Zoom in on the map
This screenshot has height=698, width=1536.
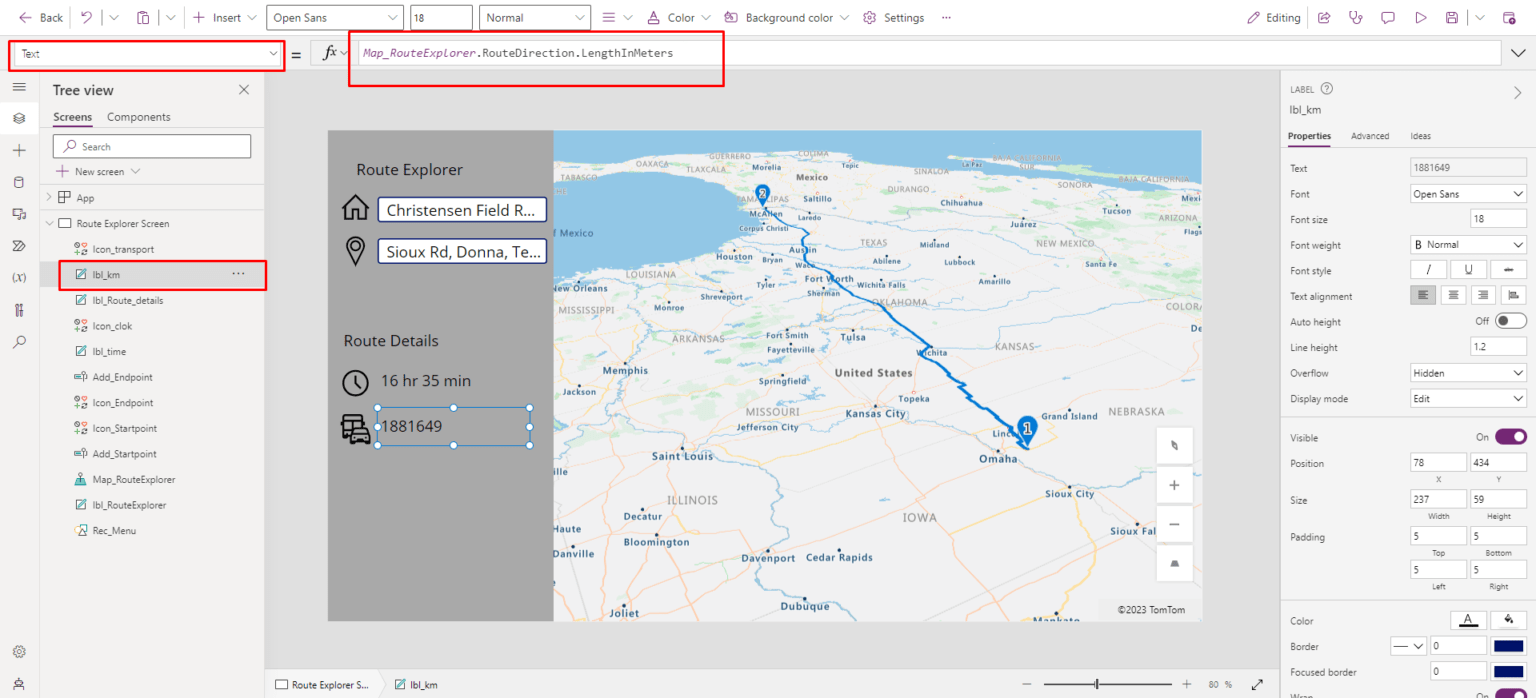coord(1174,485)
